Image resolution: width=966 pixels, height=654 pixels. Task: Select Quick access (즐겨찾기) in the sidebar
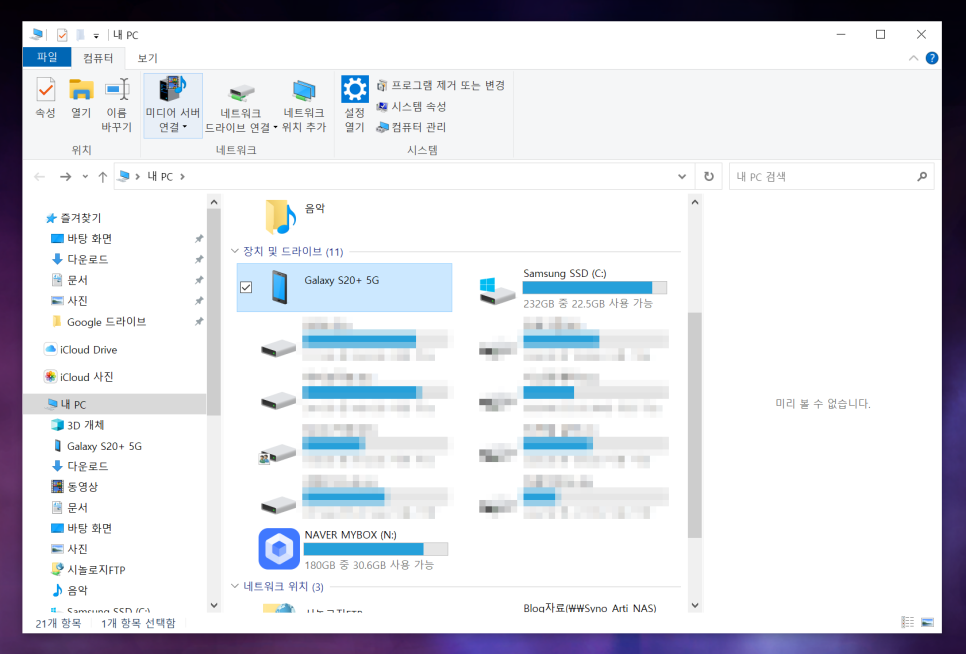(74, 218)
